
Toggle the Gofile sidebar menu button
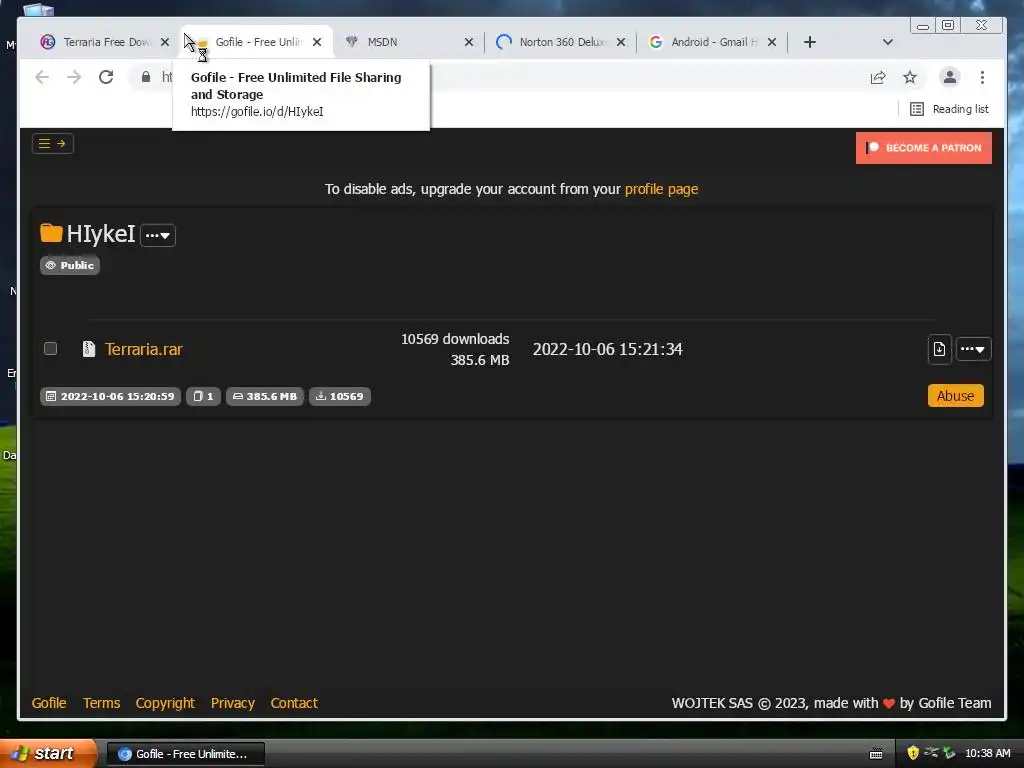click(x=53, y=144)
